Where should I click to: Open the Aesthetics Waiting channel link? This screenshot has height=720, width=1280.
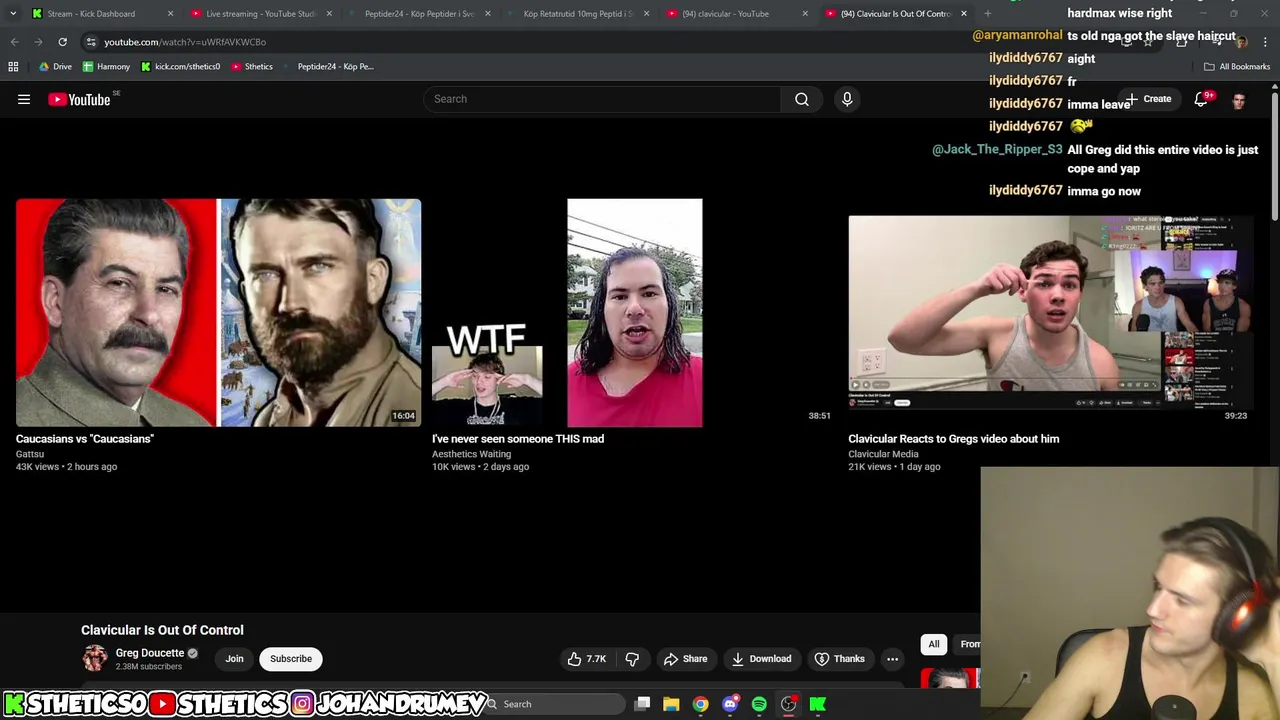tap(471, 454)
